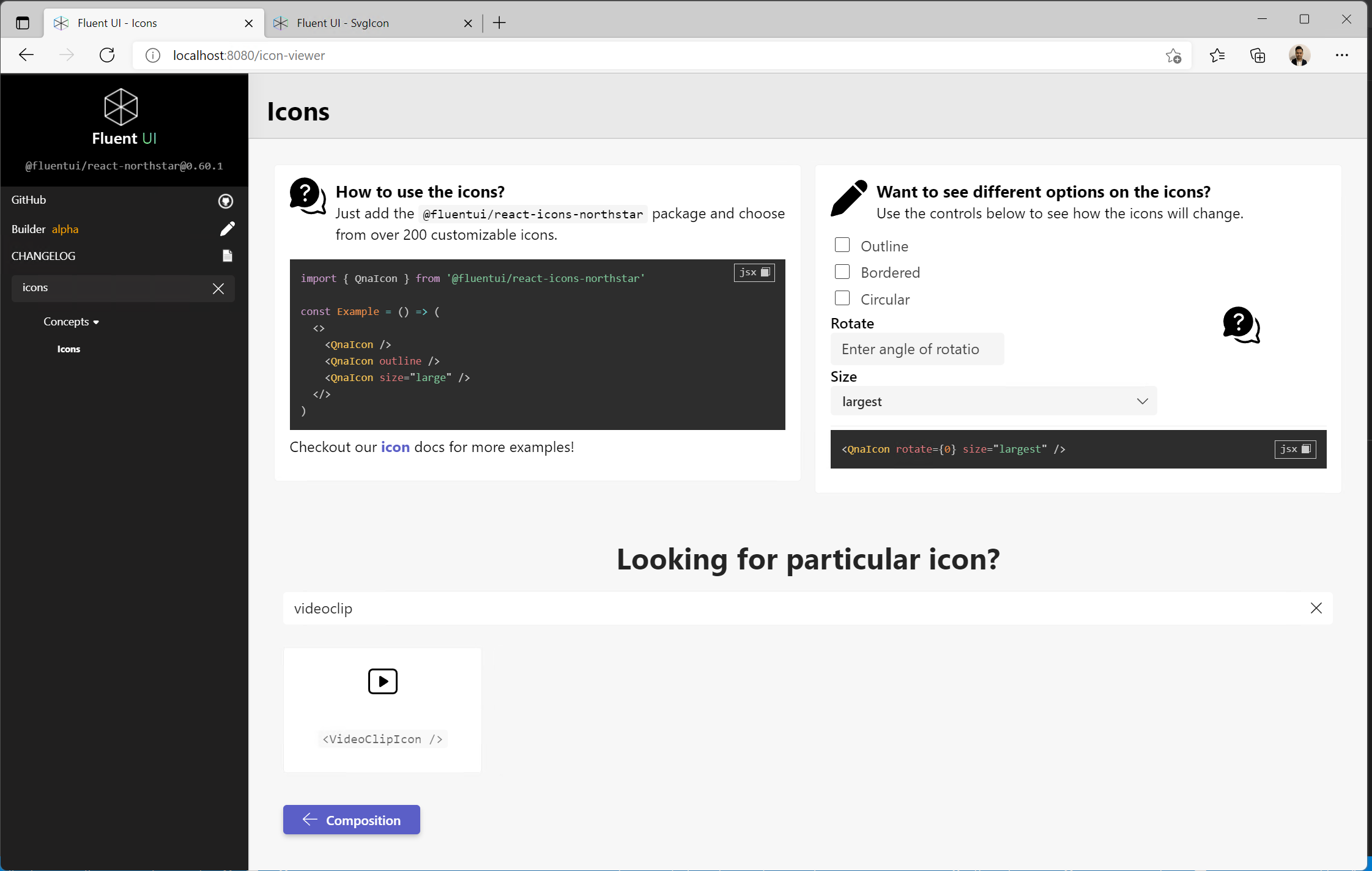Copy the import example jsx code

[x=754, y=272]
